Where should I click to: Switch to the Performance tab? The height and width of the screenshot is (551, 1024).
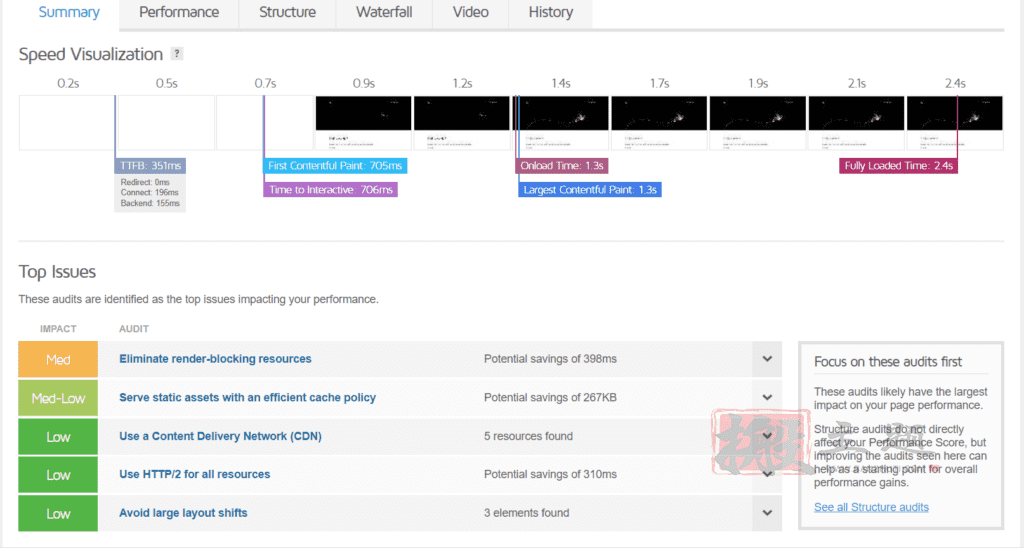tap(179, 12)
